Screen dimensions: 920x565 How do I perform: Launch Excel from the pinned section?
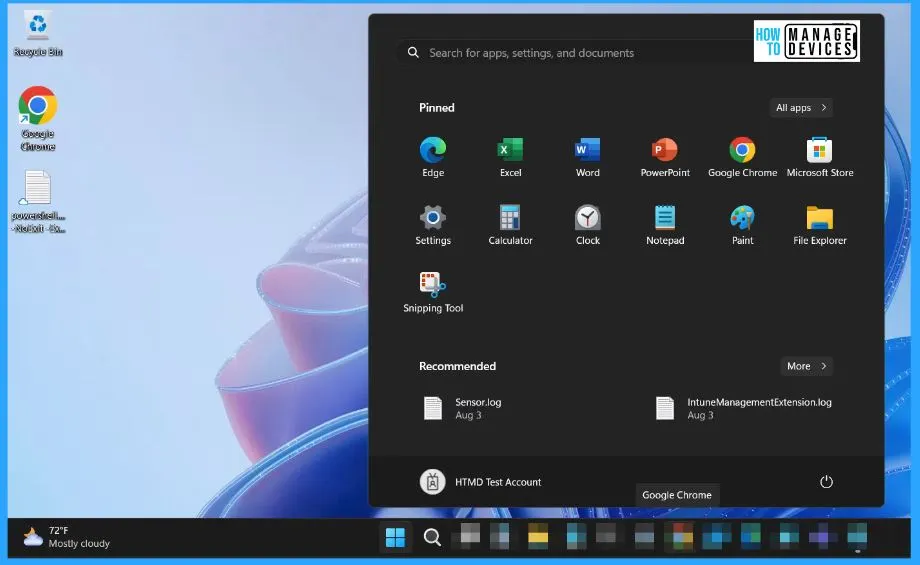[510, 157]
